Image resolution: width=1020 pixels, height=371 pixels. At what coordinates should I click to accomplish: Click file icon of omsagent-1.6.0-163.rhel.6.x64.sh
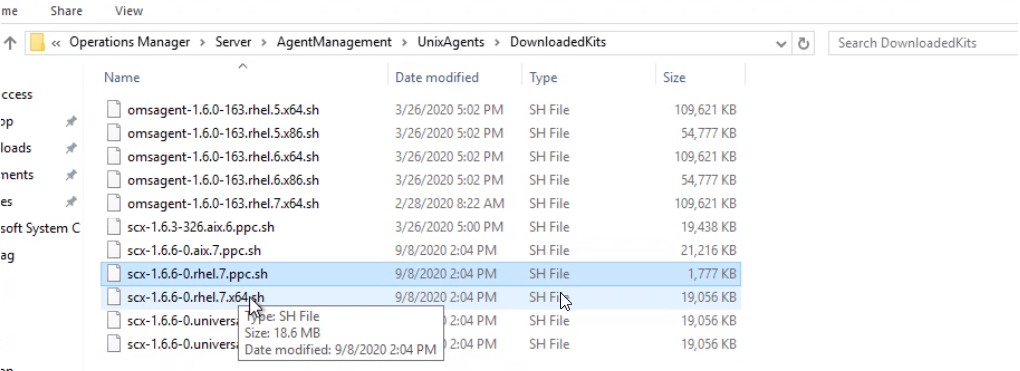(x=114, y=157)
